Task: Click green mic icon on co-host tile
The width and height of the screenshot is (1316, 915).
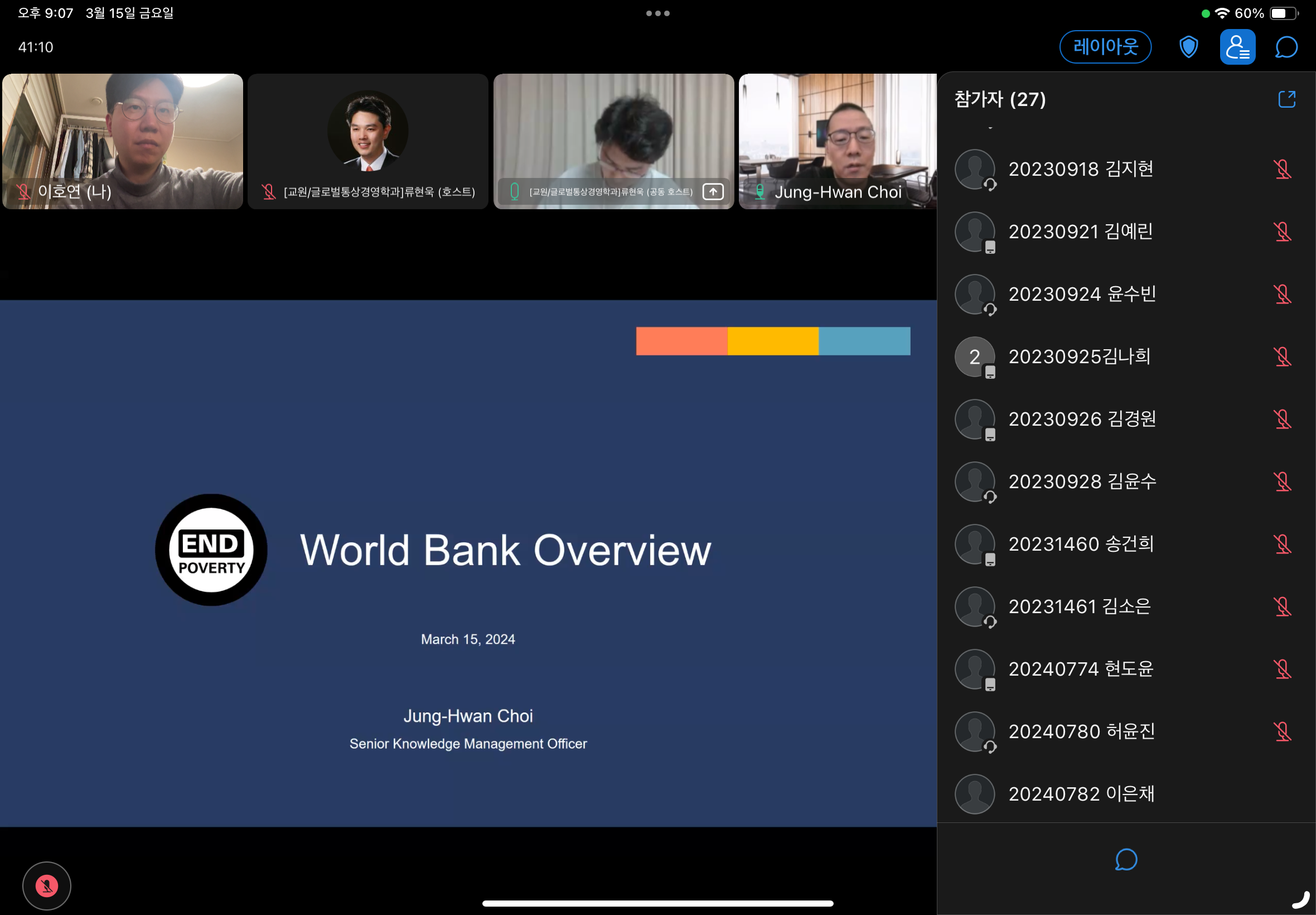Action: 515,191
